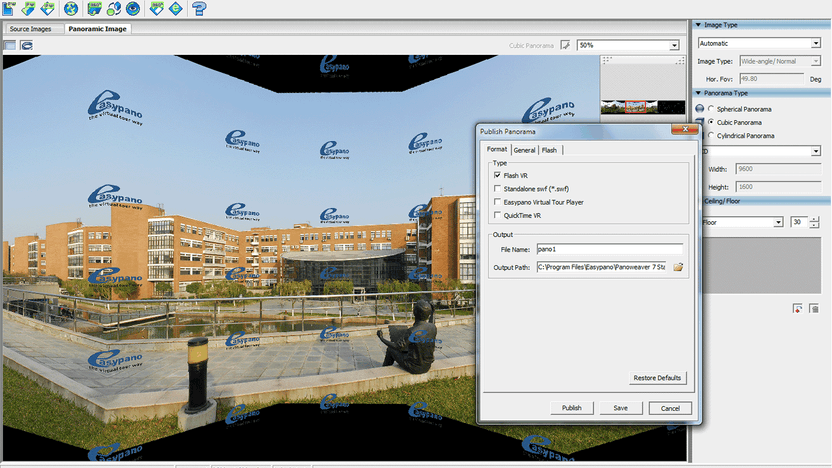Enable Easypano Virtual Tour Player checkbox
Viewport: 832px width, 468px height.
[x=497, y=202]
